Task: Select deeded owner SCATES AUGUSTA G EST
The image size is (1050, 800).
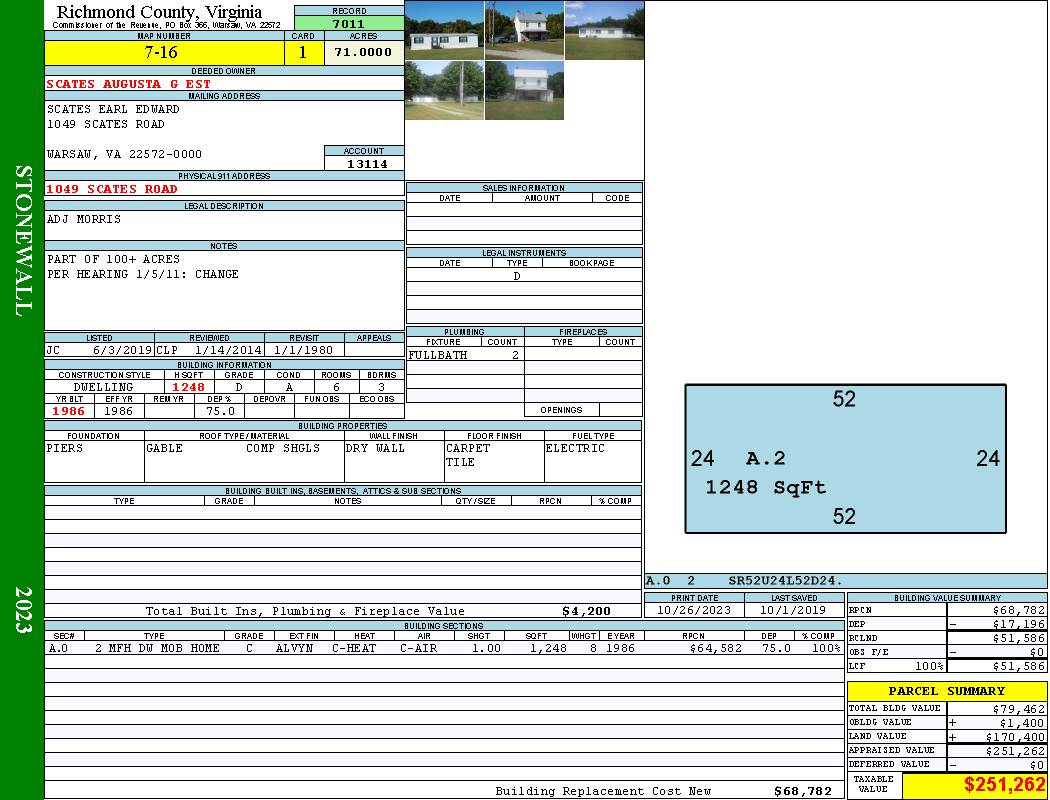Action: 129,84
